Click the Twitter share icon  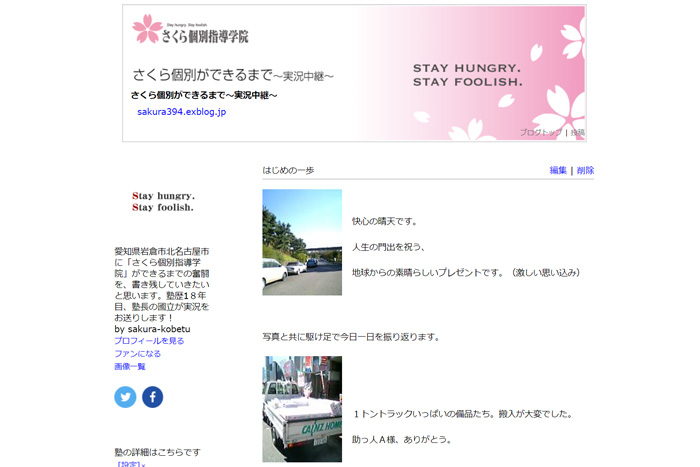tap(125, 397)
